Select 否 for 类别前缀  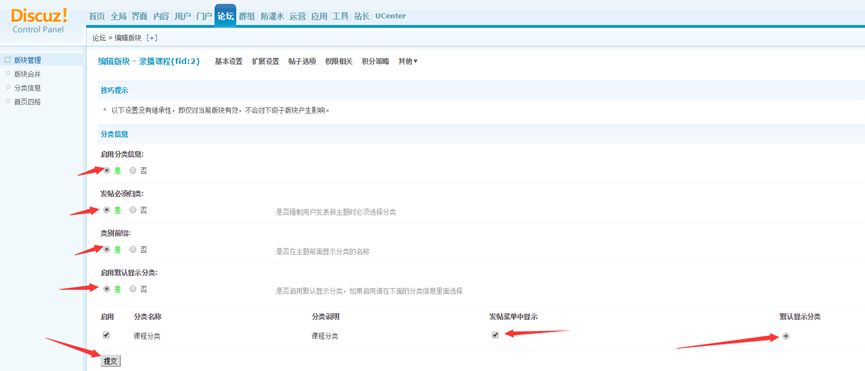point(132,249)
